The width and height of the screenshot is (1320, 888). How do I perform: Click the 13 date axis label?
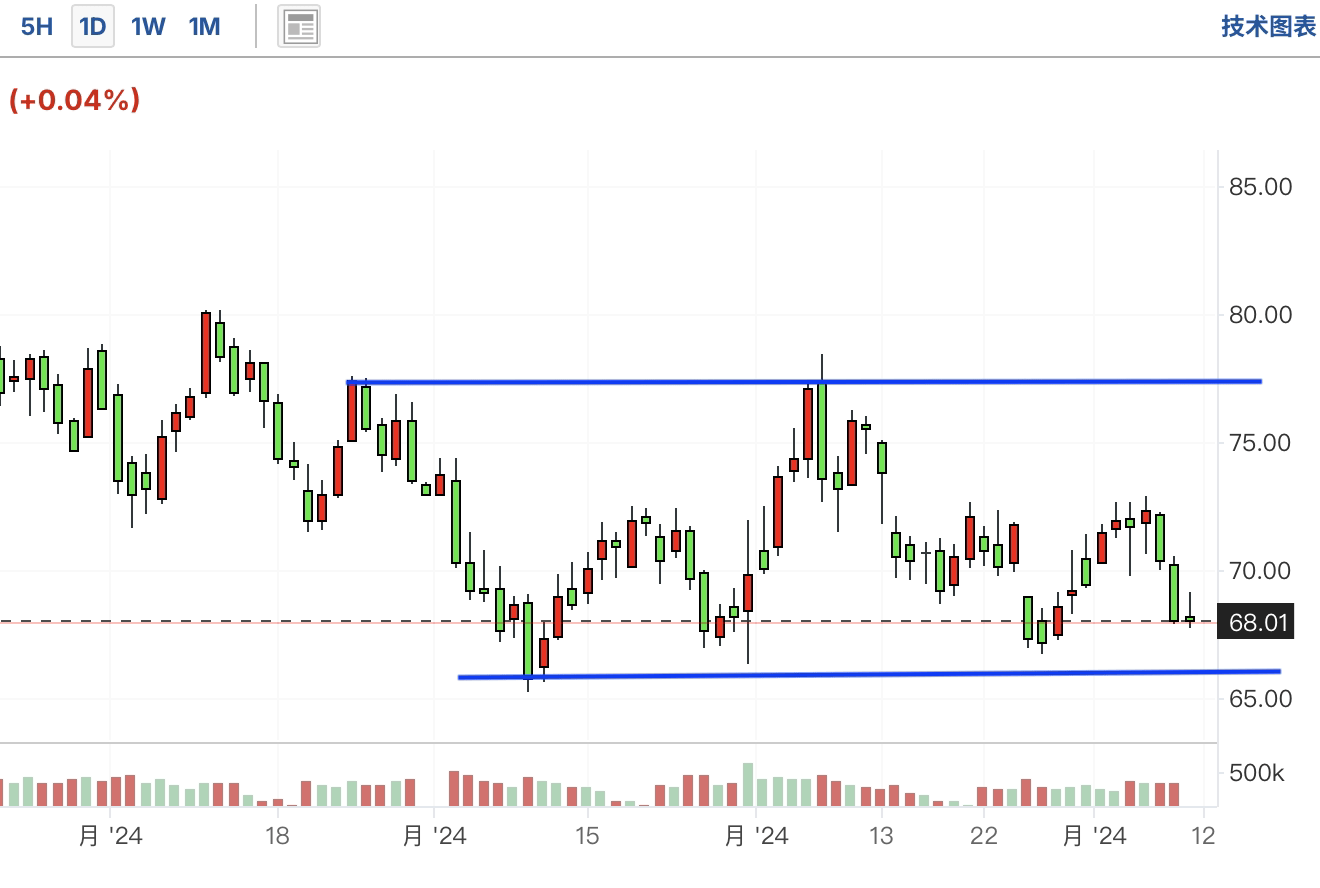click(x=880, y=835)
